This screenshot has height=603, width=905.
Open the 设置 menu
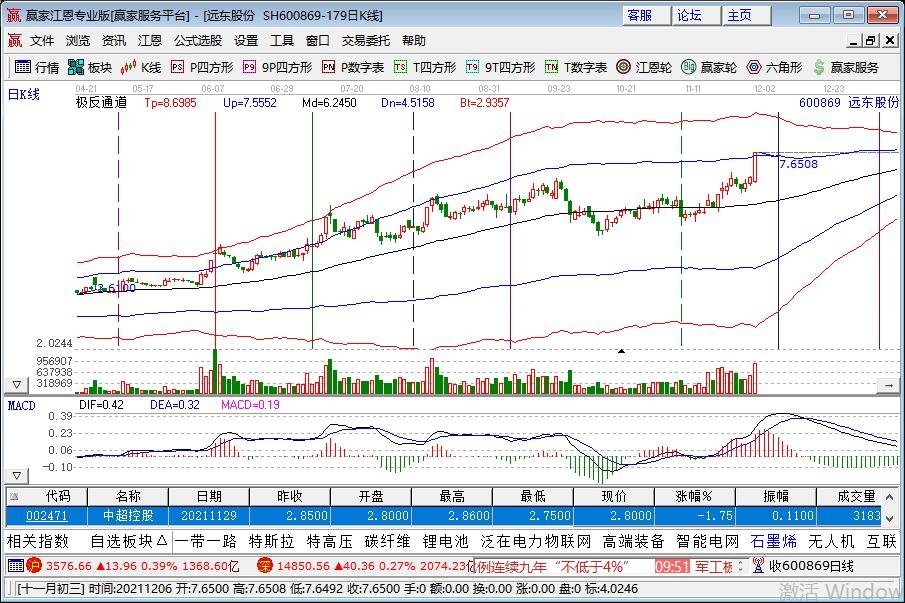tap(246, 40)
